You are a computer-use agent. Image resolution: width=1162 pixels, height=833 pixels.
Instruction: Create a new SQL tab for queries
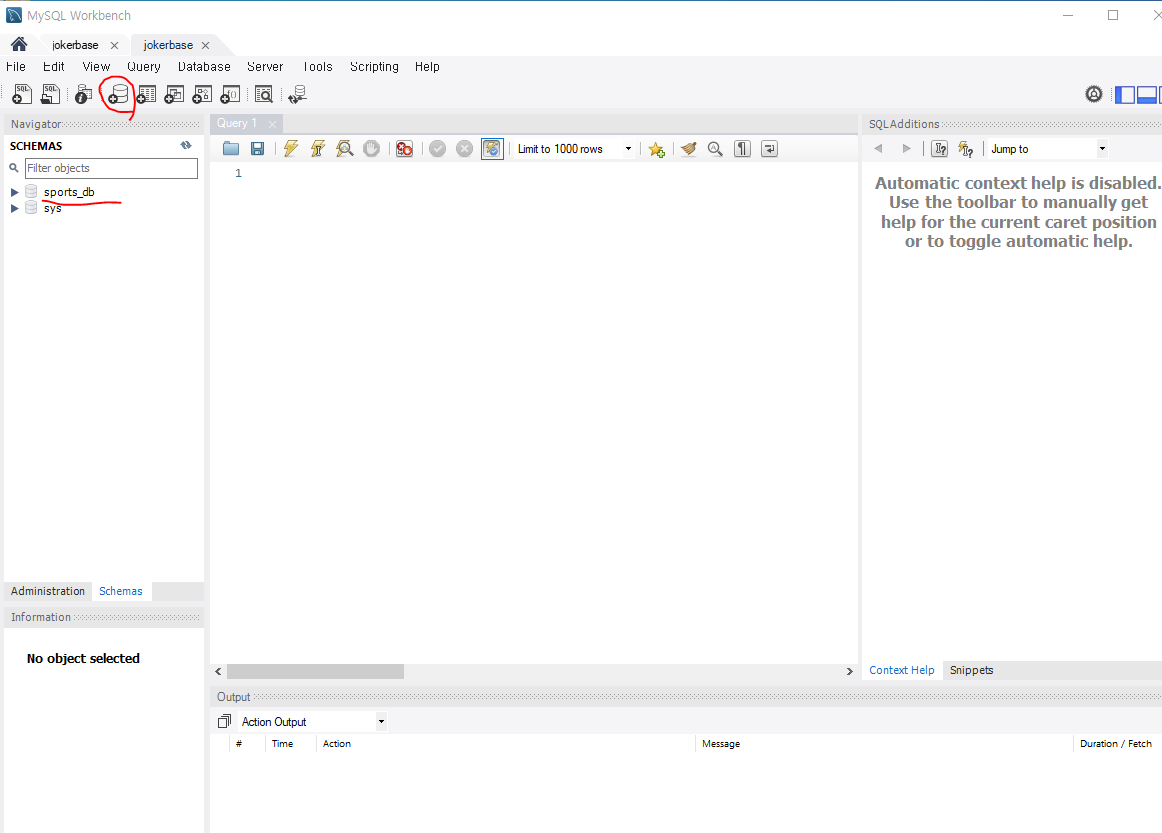(22, 94)
